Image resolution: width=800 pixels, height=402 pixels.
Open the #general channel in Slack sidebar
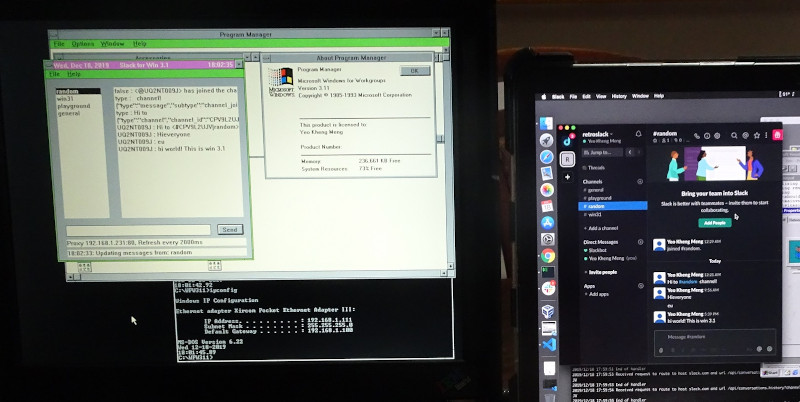(595, 189)
